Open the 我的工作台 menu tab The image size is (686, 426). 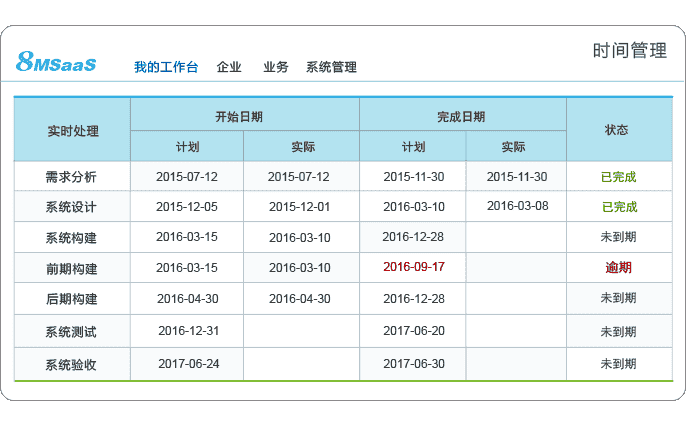(166, 67)
